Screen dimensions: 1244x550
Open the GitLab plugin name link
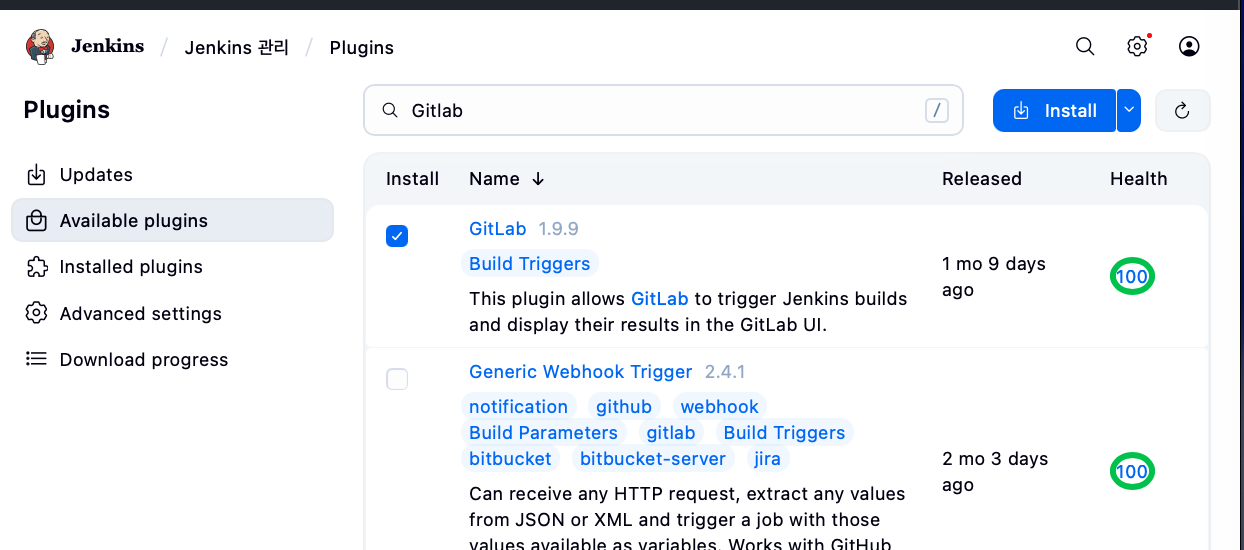point(497,229)
